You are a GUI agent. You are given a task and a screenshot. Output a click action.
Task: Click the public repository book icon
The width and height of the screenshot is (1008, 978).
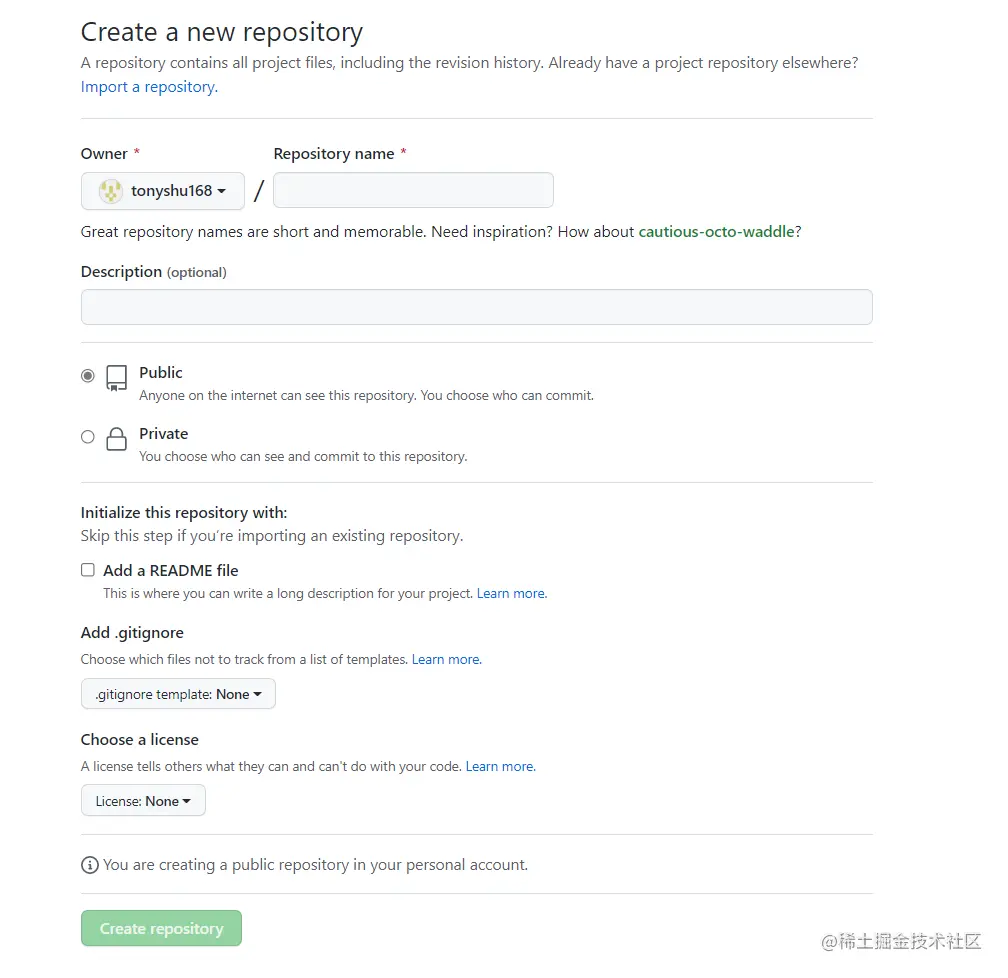pyautogui.click(x=117, y=378)
